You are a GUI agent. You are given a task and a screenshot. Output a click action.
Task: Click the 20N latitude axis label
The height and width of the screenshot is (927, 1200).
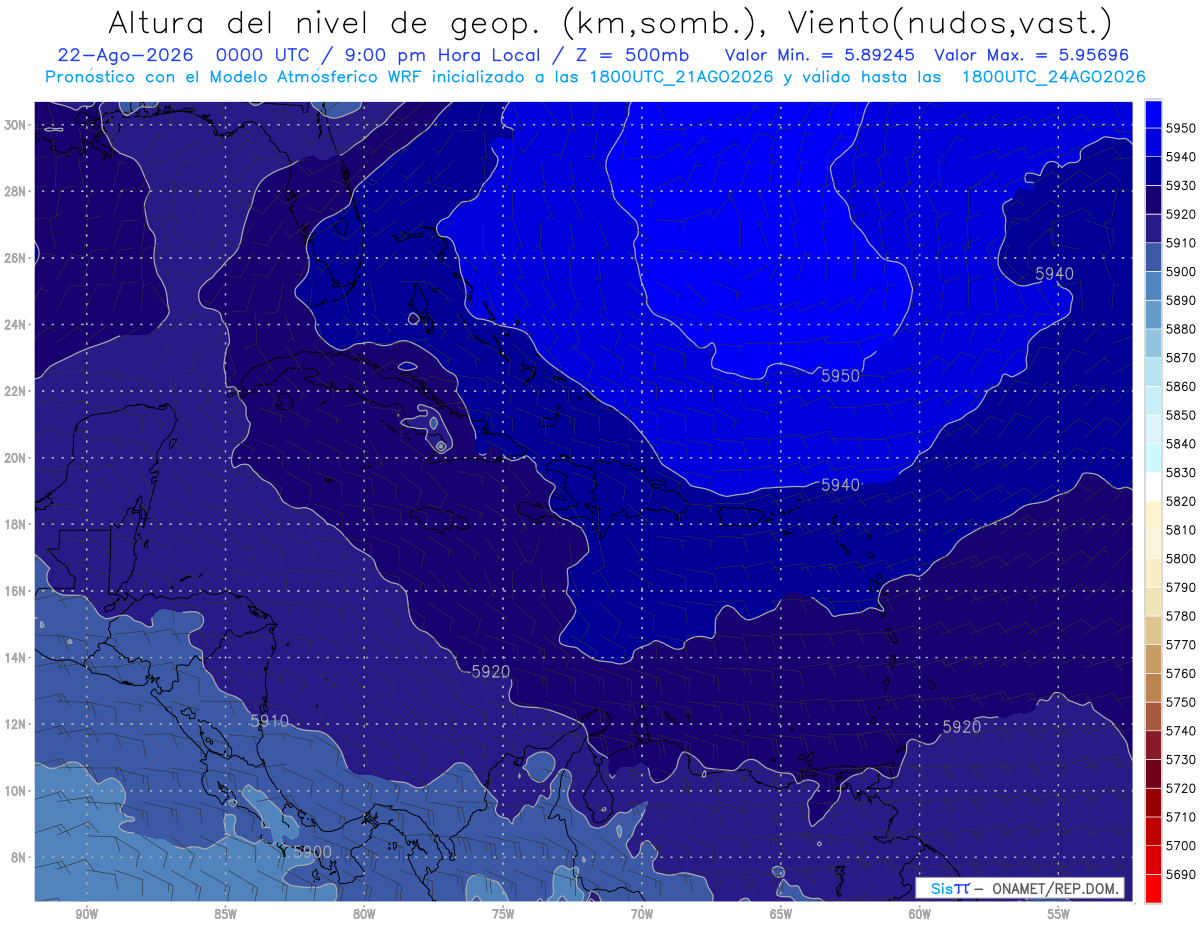click(x=15, y=458)
